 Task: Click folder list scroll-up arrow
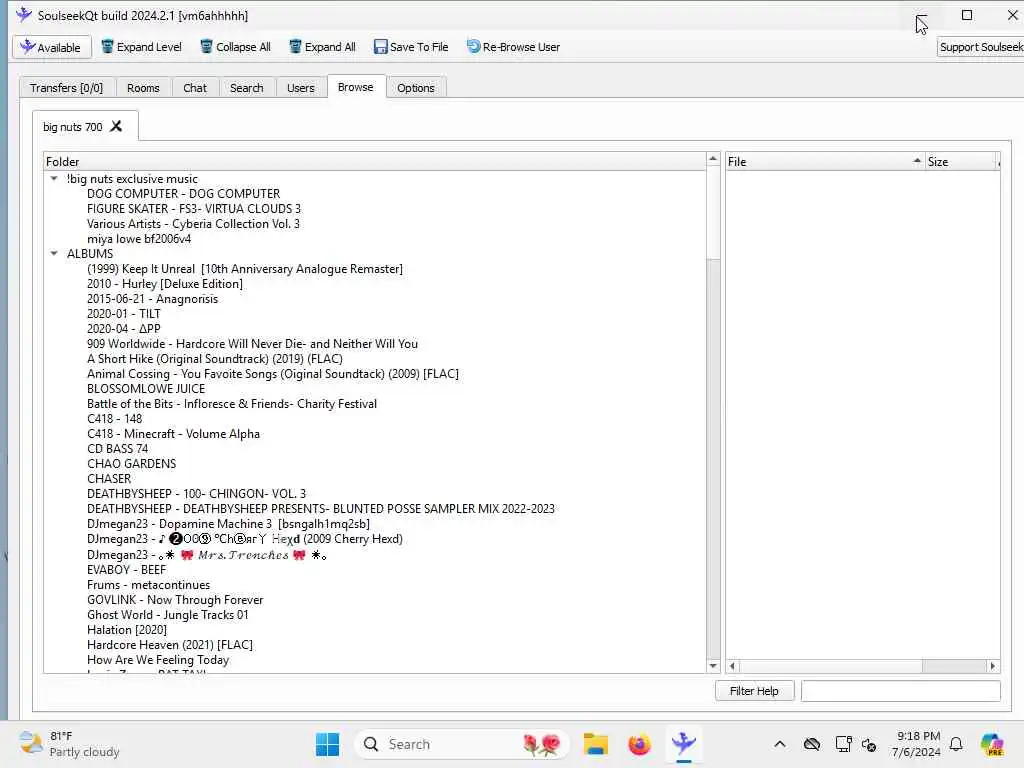(713, 159)
